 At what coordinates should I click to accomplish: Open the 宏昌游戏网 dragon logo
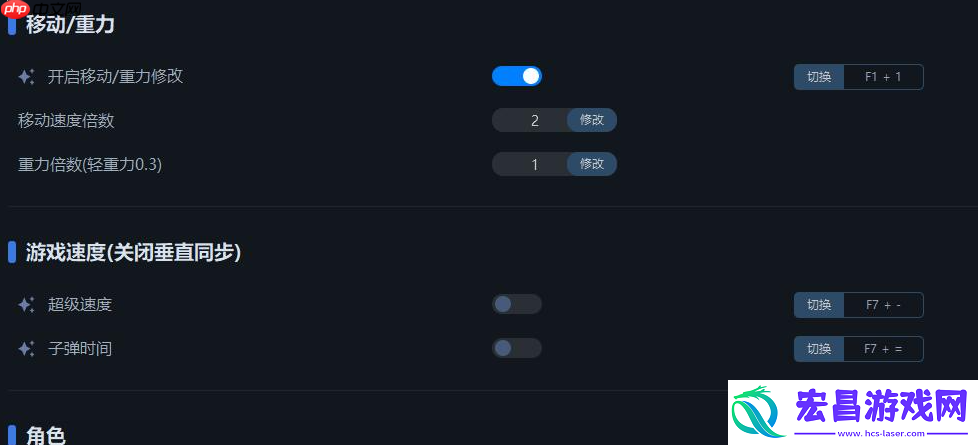coord(759,412)
